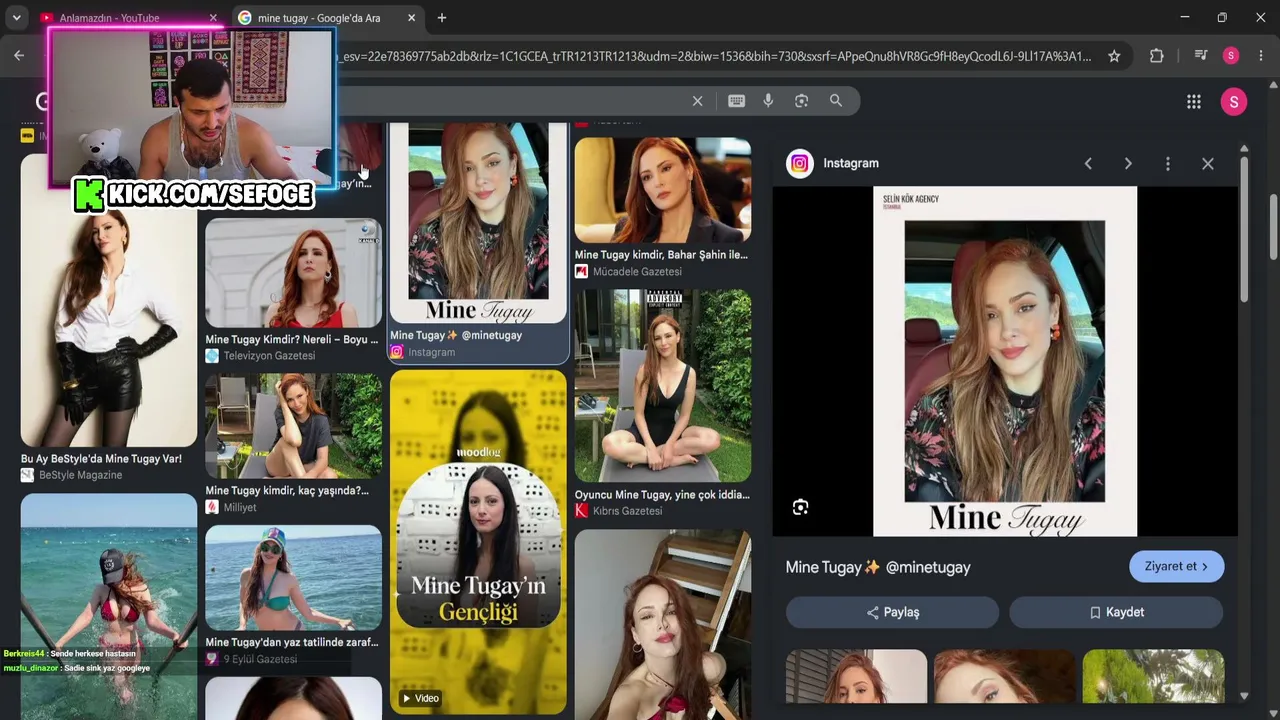Screen dimensions: 1280x720
Task: Open "Oyuncu Mine Tugay, yine çok iddia" link
Action: (662, 495)
